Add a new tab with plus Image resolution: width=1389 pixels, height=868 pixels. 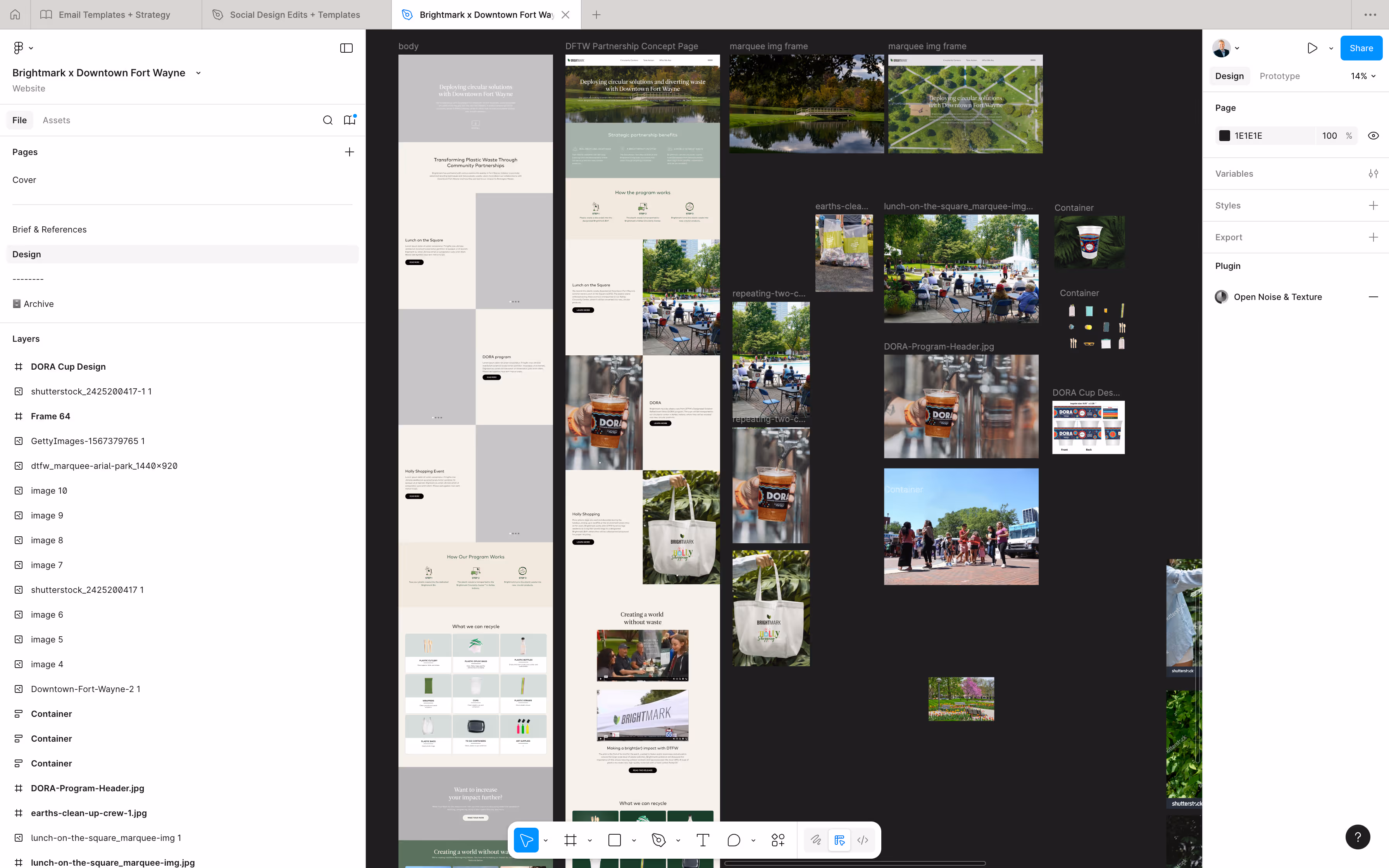point(596,15)
